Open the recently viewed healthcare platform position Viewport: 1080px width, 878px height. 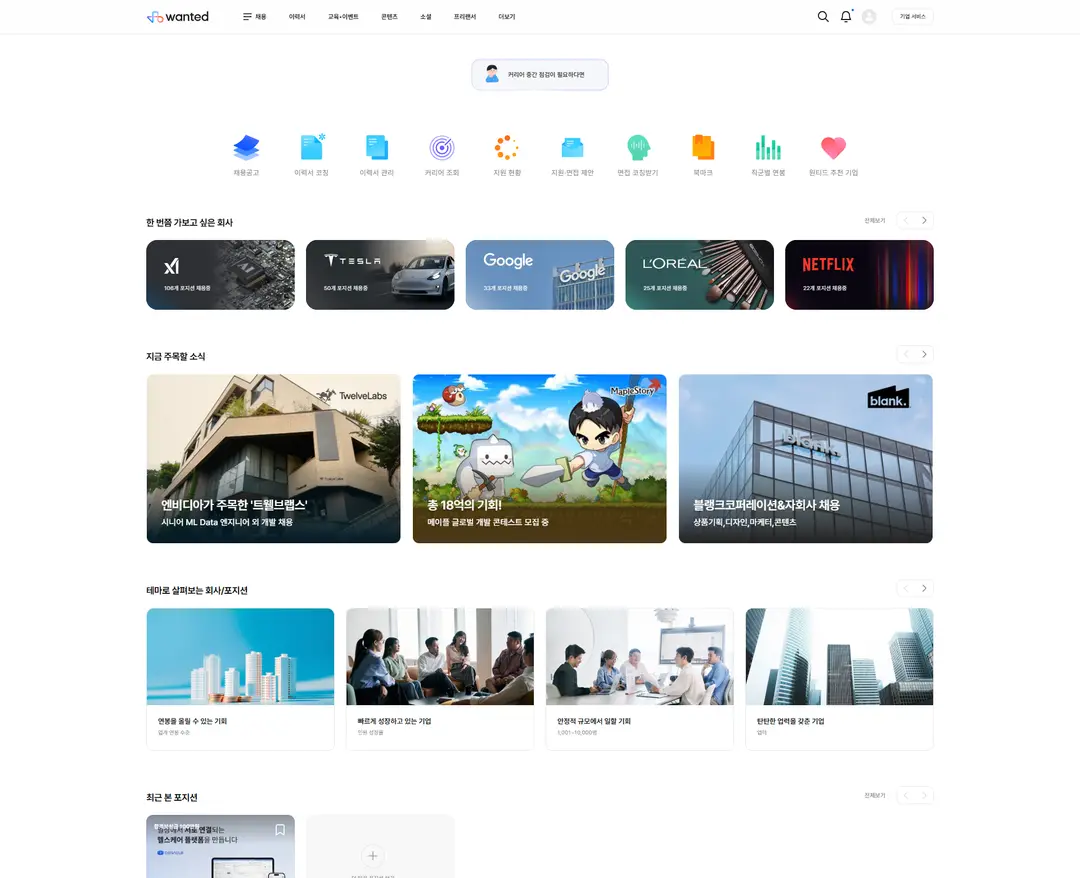pyautogui.click(x=220, y=847)
